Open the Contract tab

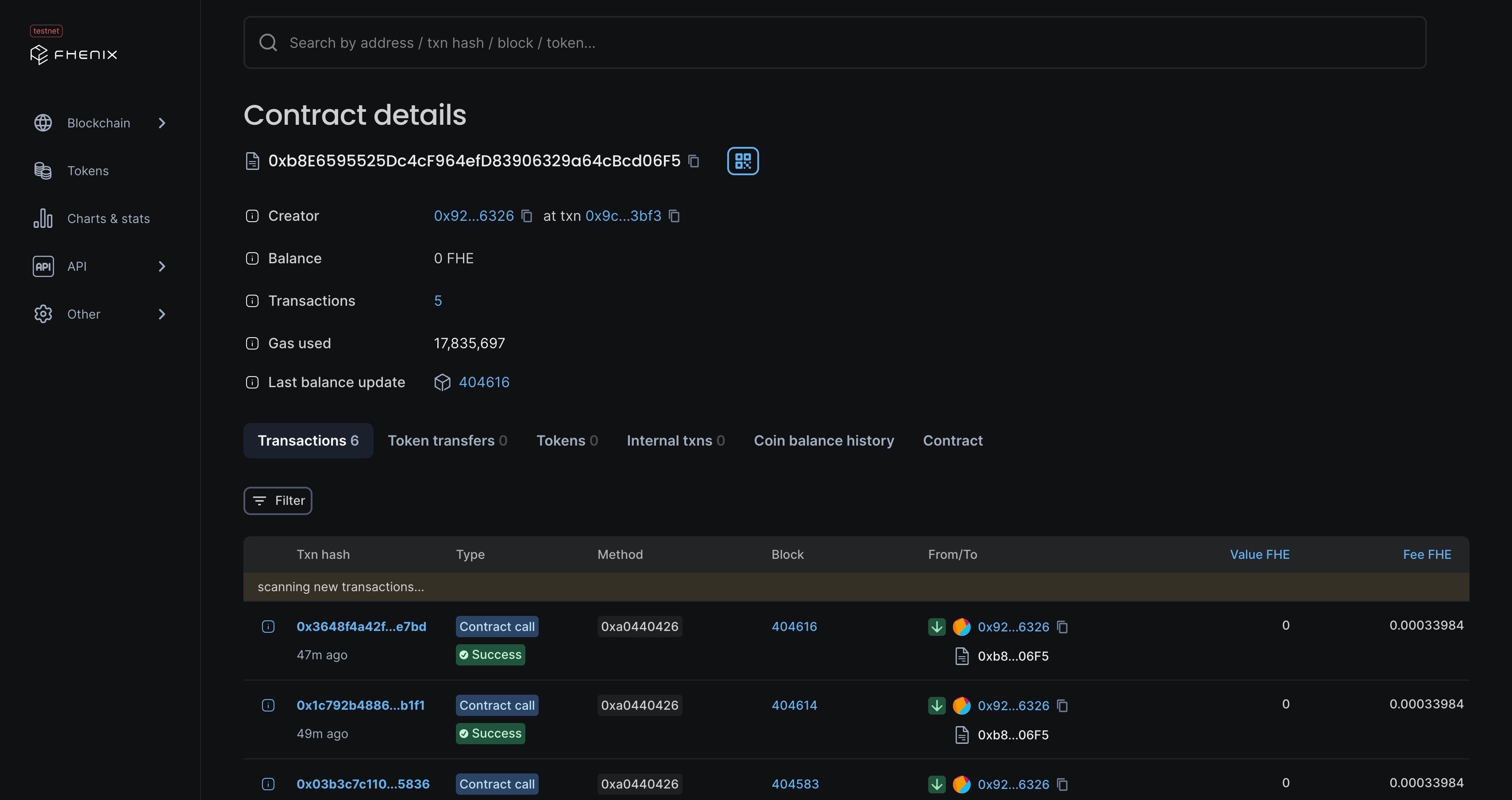953,441
